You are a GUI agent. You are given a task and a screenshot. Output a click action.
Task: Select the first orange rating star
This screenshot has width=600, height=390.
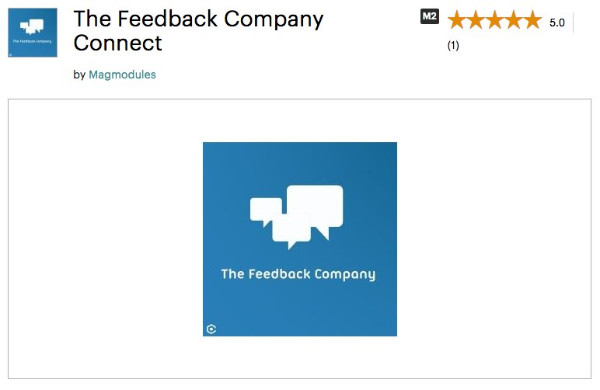pos(457,20)
